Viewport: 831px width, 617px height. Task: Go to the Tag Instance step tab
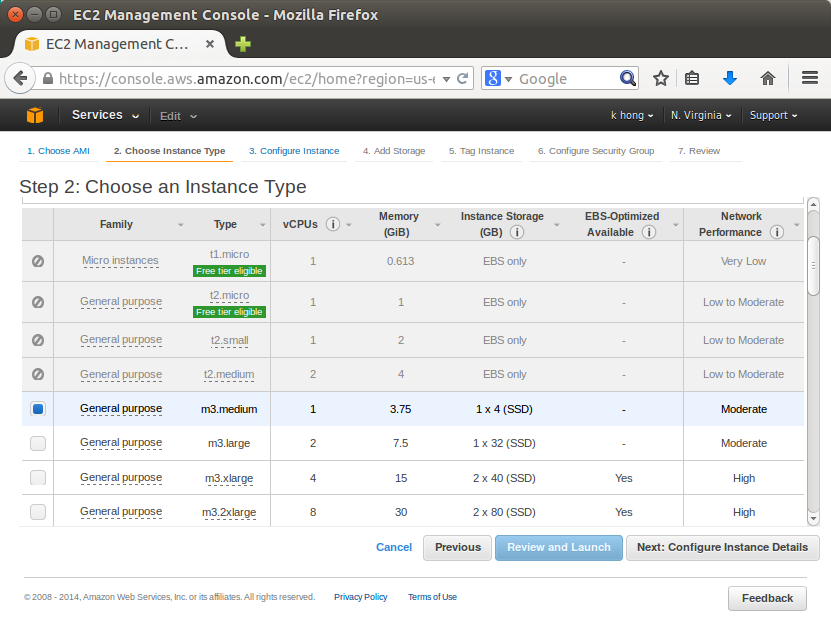point(481,151)
